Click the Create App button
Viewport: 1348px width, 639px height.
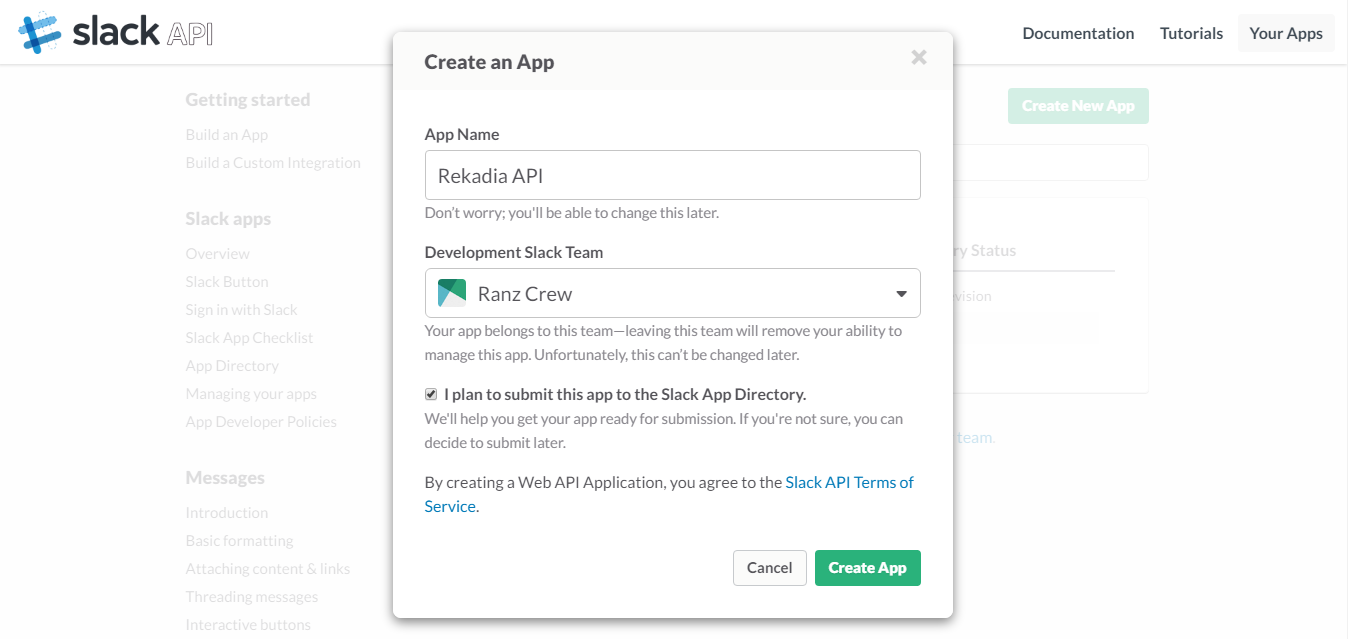tap(867, 568)
